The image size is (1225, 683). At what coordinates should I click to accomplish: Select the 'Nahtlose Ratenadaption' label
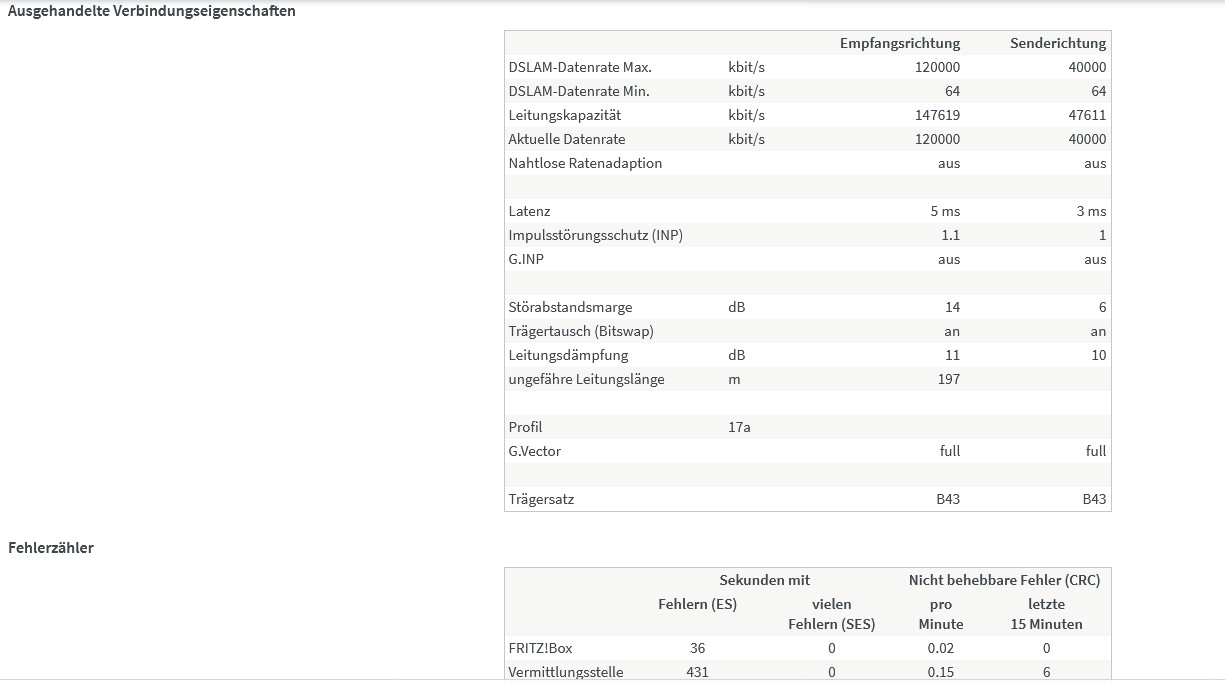585,163
